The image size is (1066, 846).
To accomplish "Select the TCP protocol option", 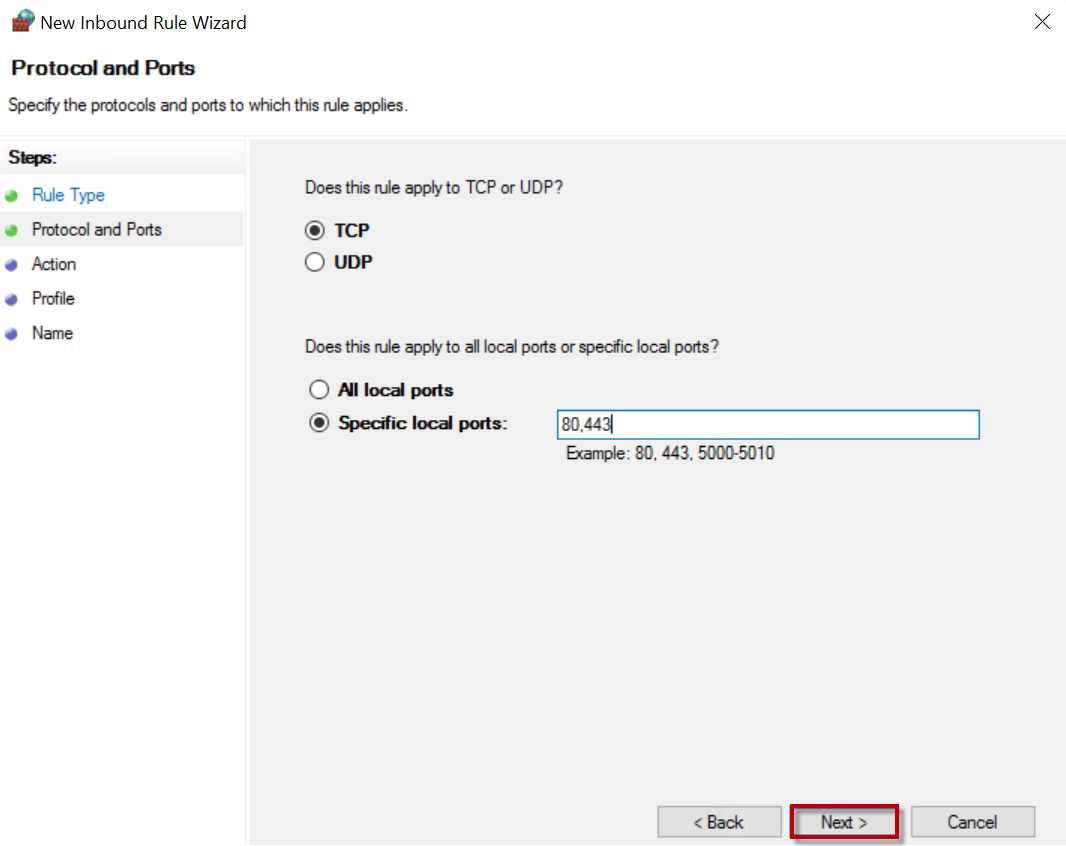I will [x=315, y=231].
